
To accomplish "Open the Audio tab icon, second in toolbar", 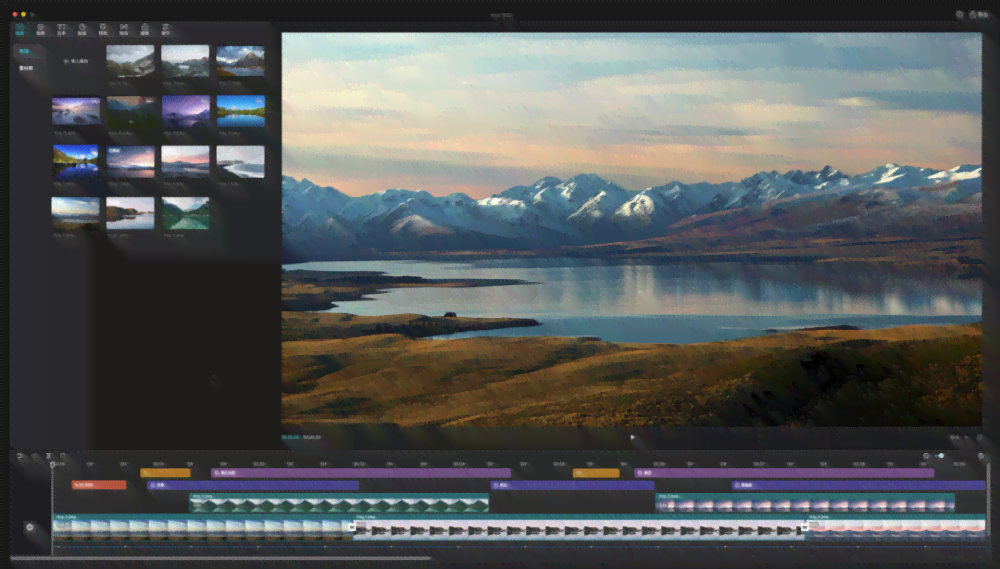I will click(x=40, y=29).
